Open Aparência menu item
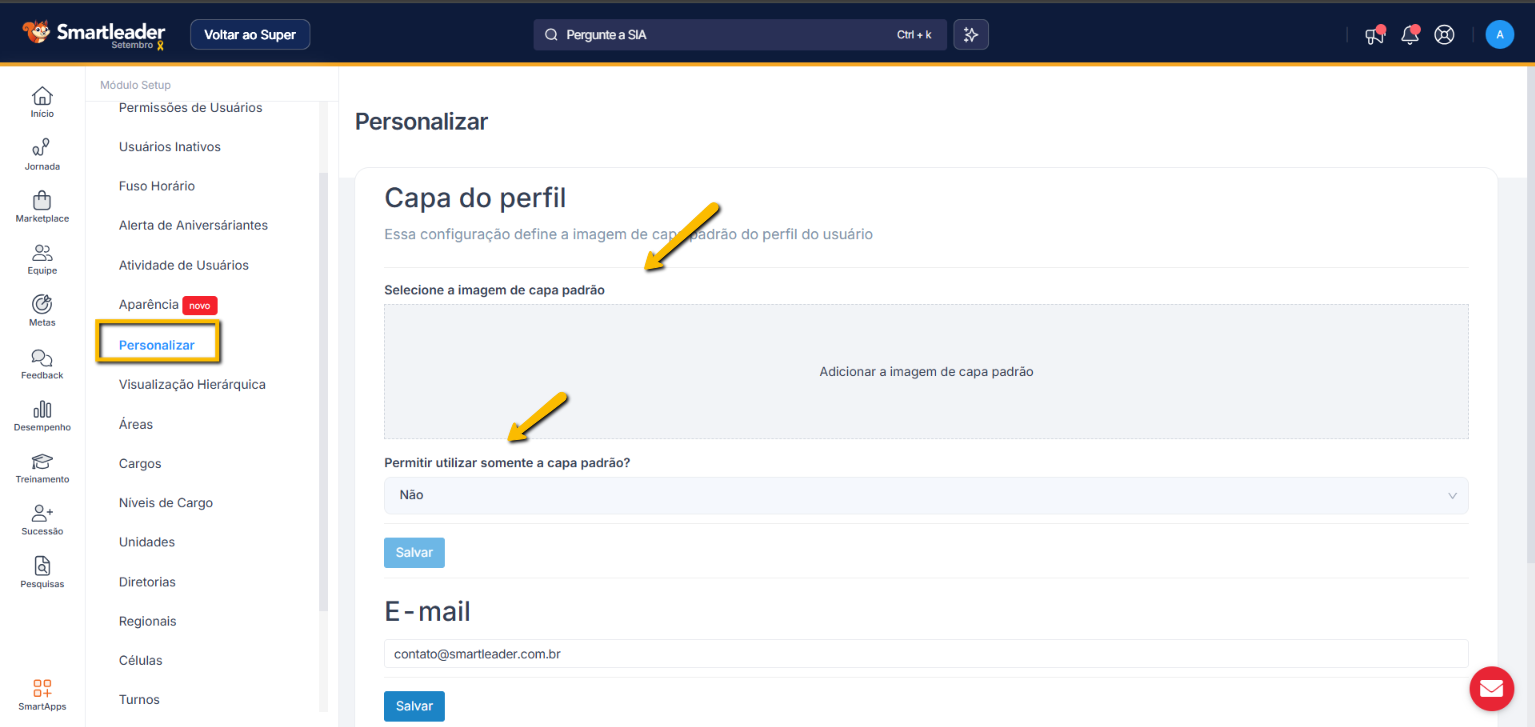 tap(149, 305)
